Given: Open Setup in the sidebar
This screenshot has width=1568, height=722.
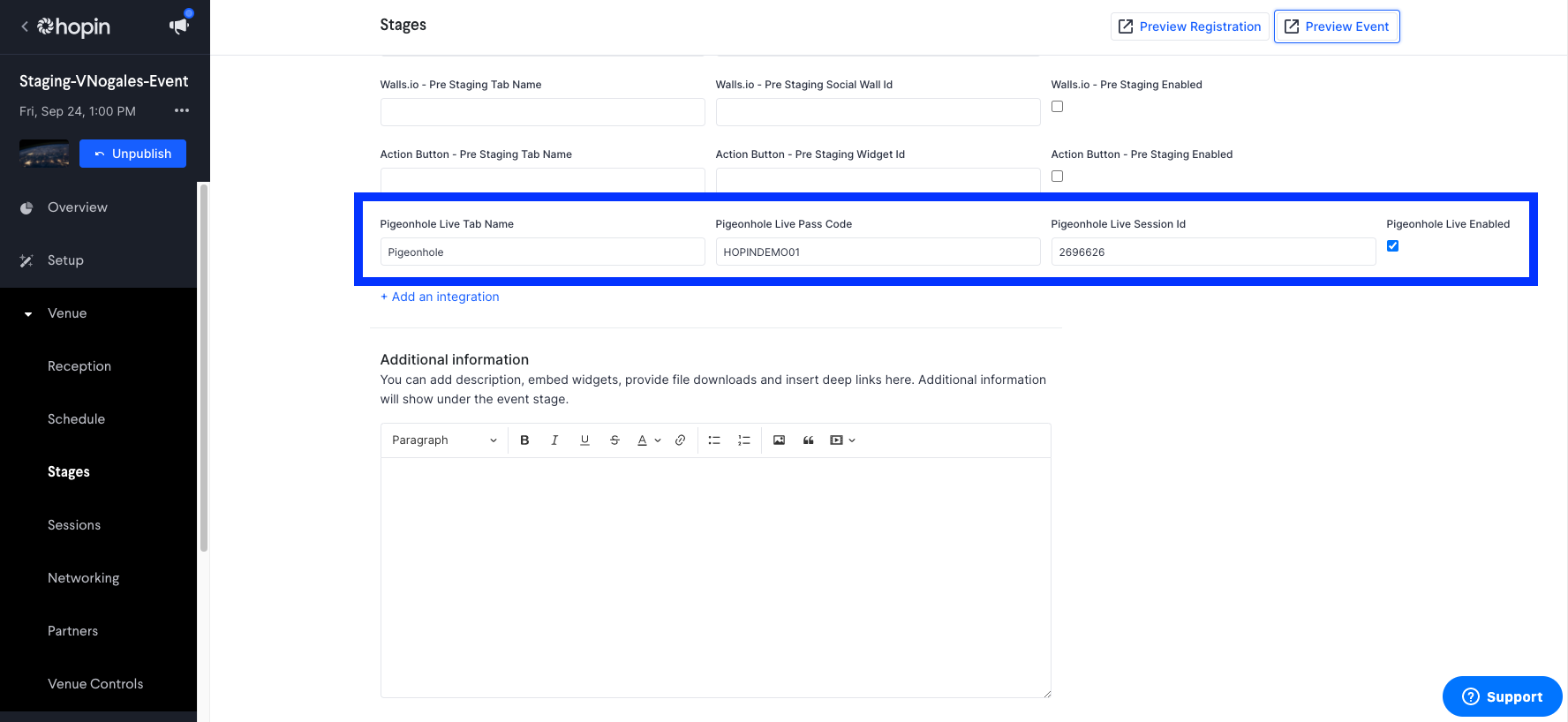Looking at the screenshot, I should [65, 260].
